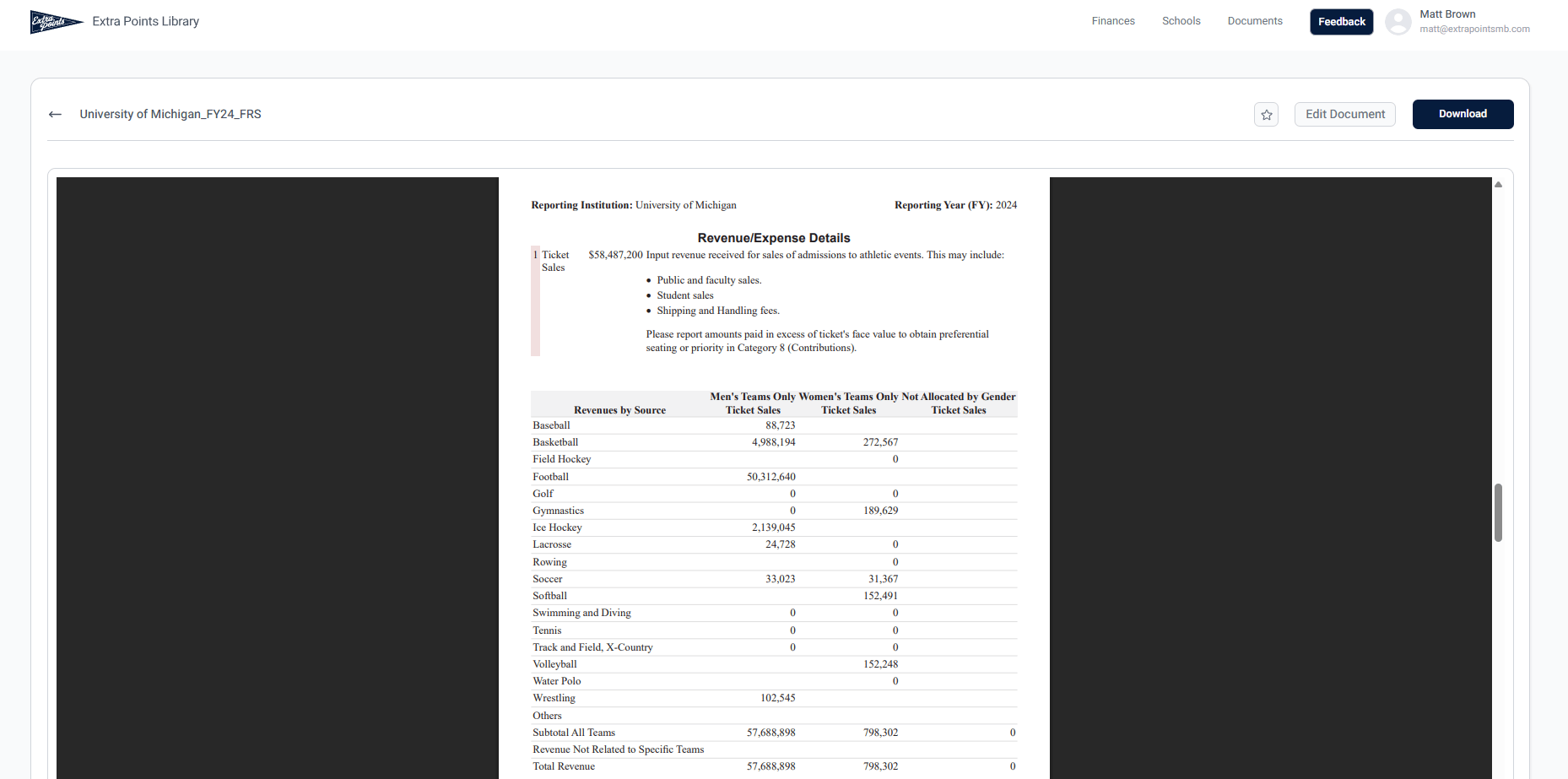Click Gymnastics women's value 189,629
This screenshot has height=779, width=1568.
(880, 511)
